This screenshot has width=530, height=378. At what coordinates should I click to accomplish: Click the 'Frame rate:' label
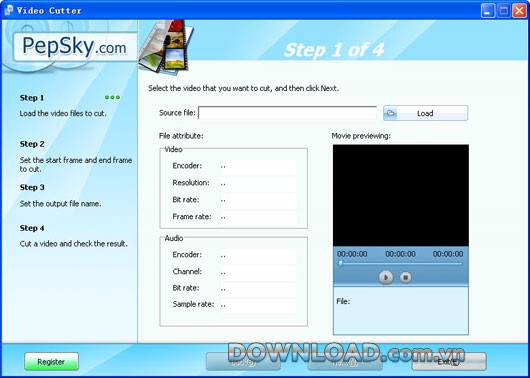pos(192,217)
